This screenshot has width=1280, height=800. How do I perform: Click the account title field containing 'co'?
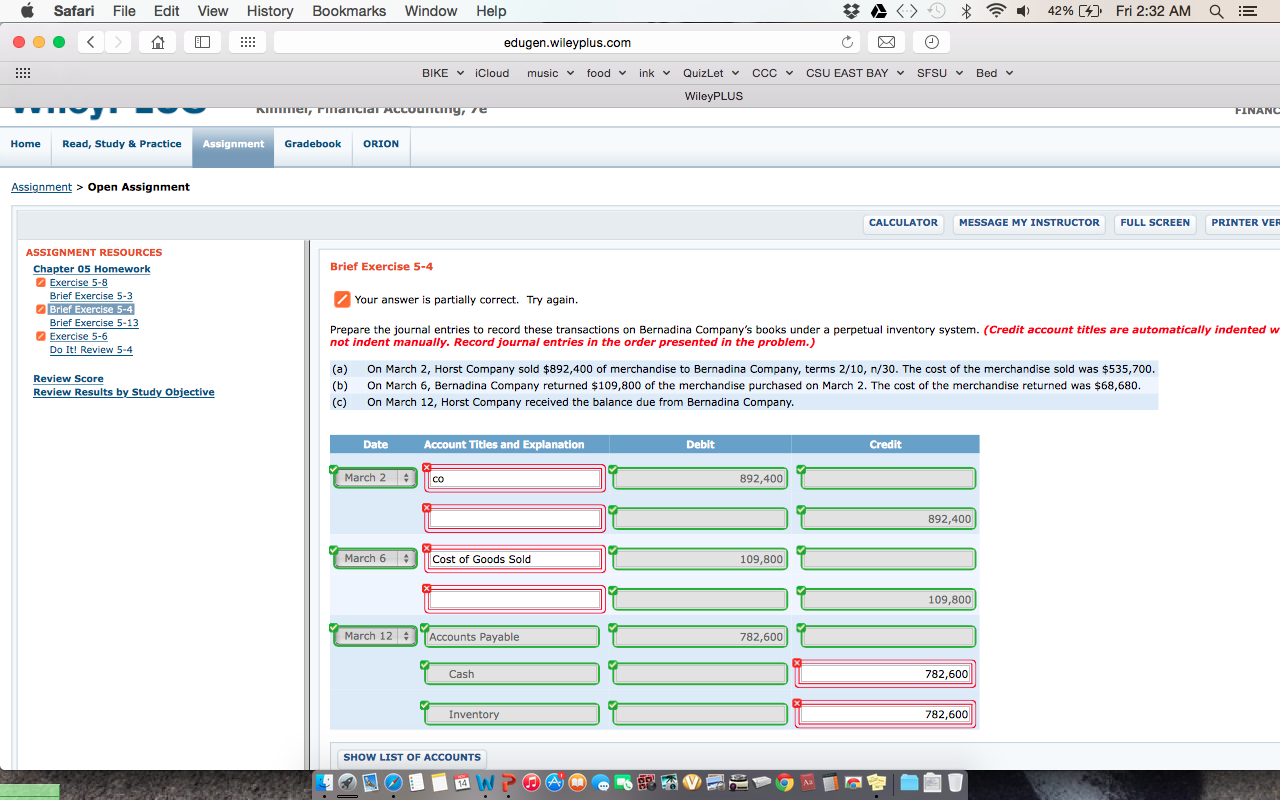click(x=514, y=479)
